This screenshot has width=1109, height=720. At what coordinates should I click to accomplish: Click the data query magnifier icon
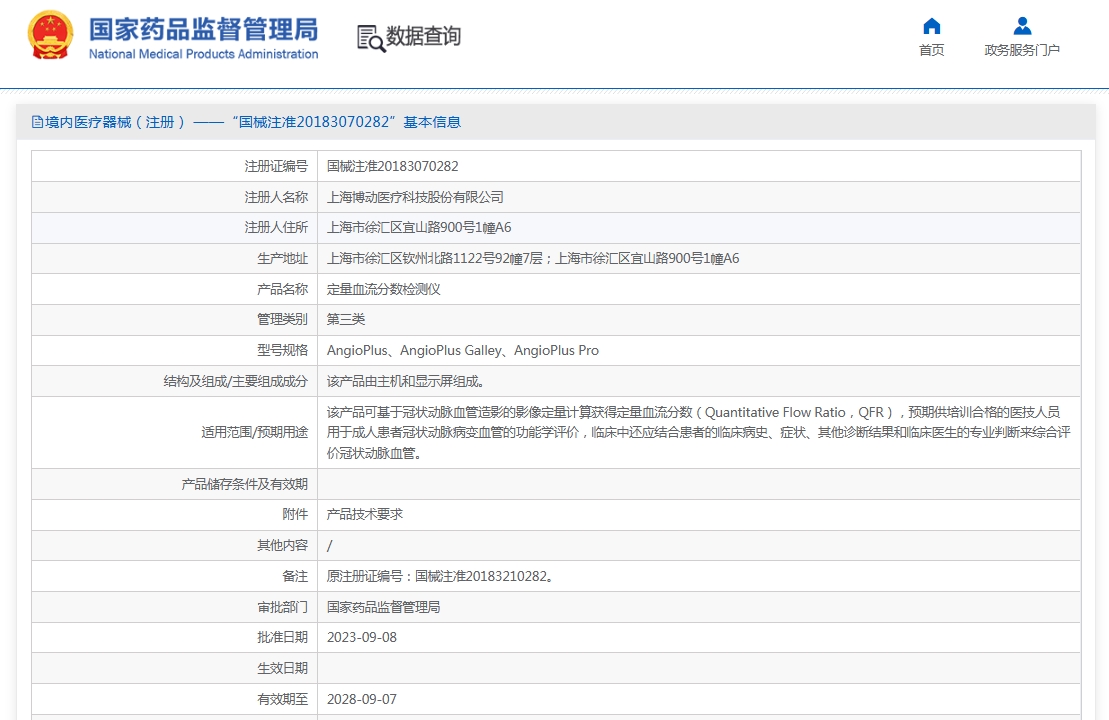tap(371, 39)
